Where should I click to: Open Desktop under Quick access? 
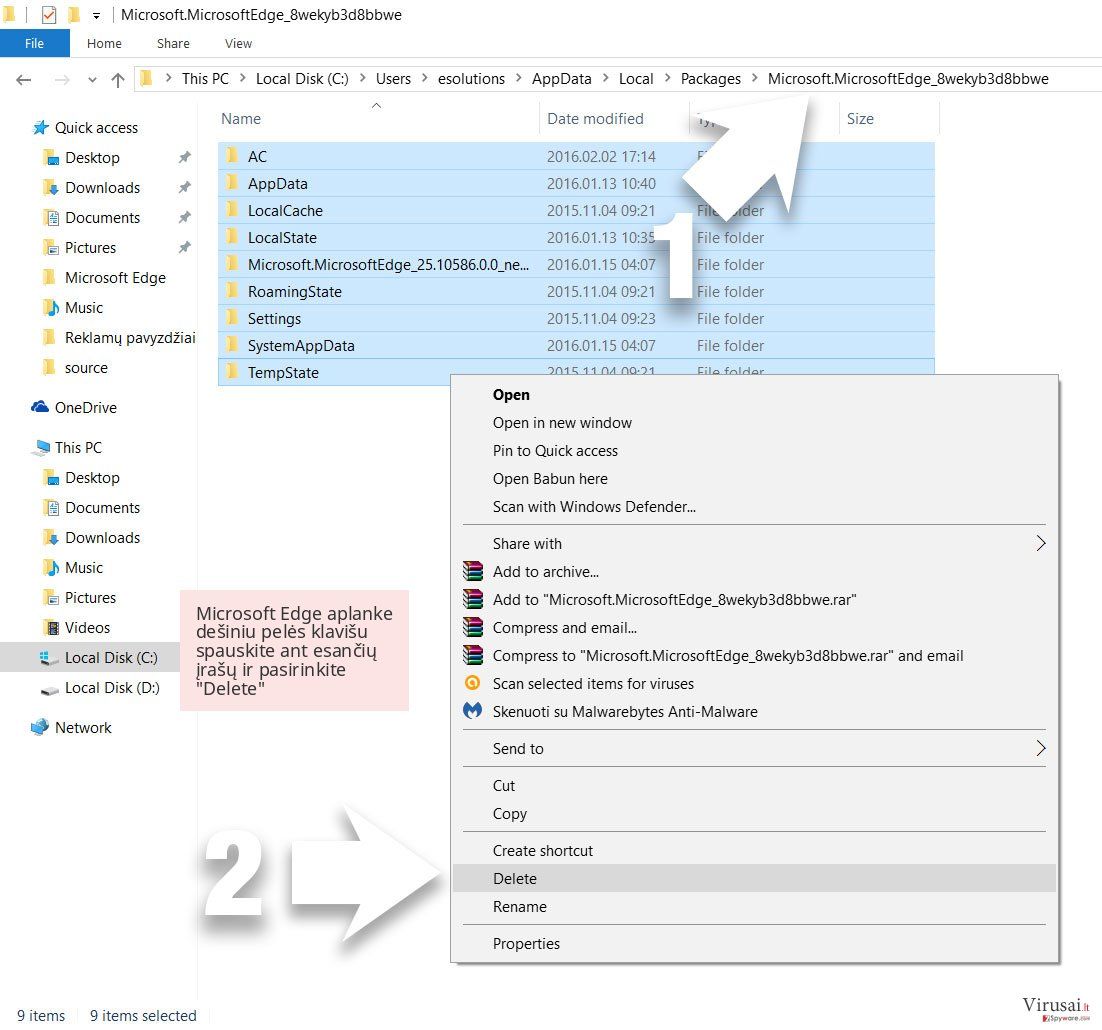92,157
